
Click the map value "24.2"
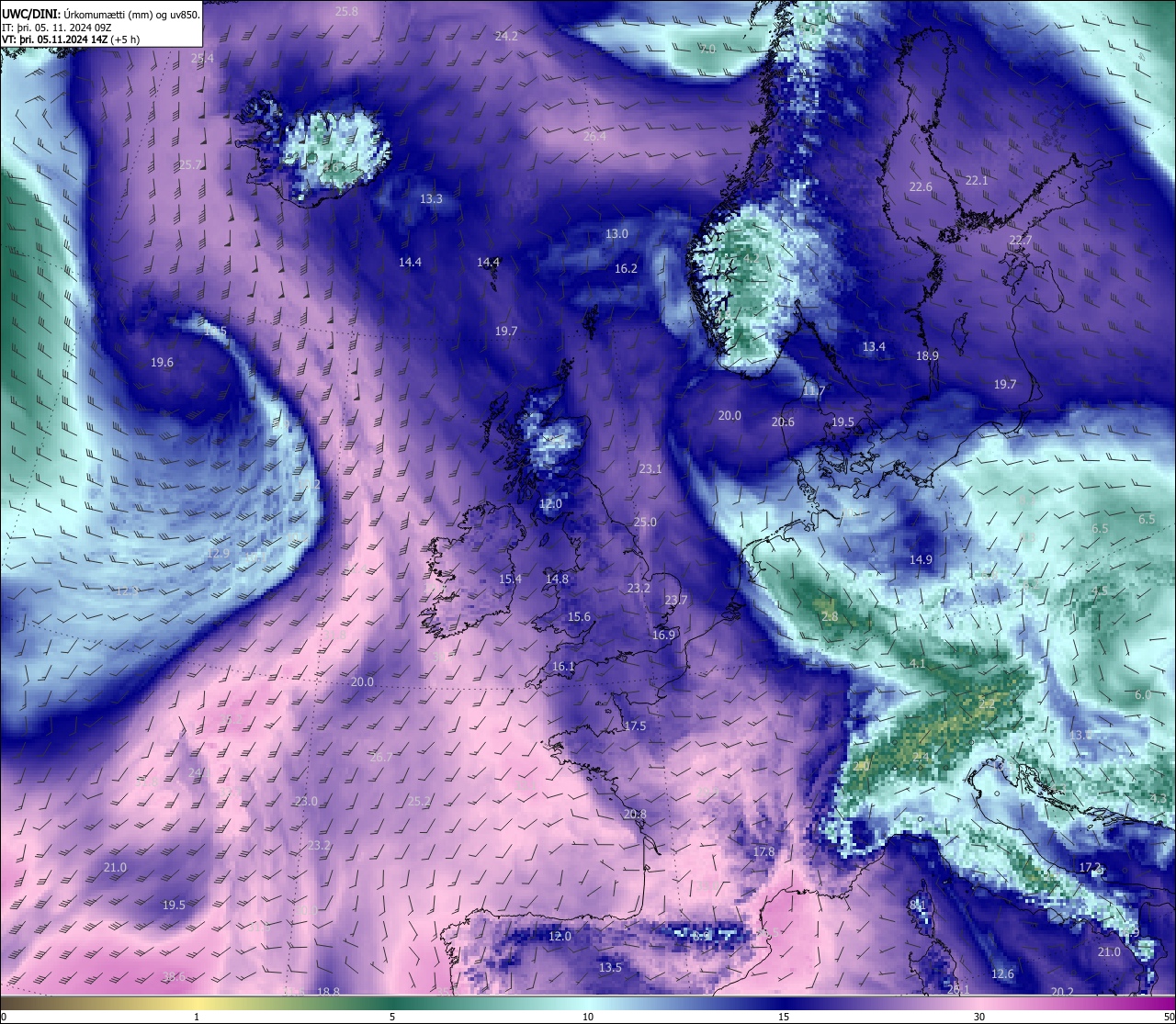pyautogui.click(x=506, y=36)
